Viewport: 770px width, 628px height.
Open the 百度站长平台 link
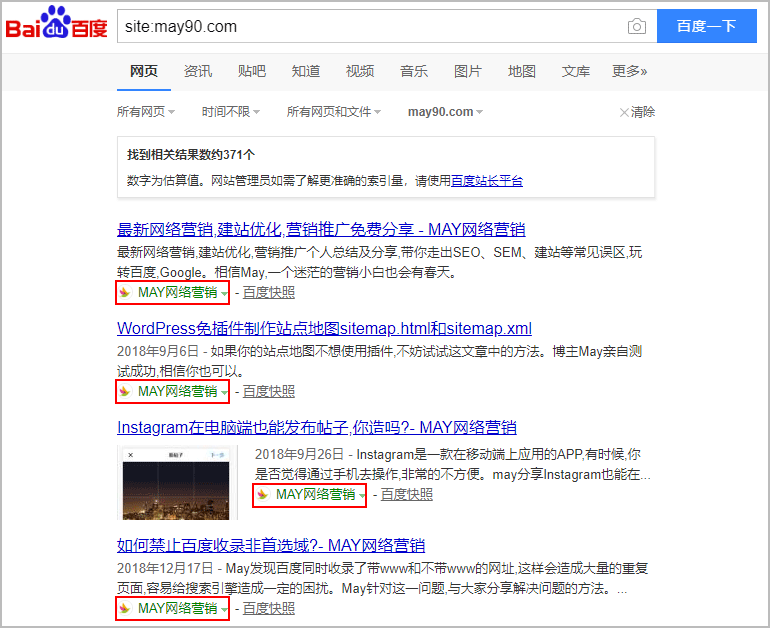pyautogui.click(x=487, y=181)
